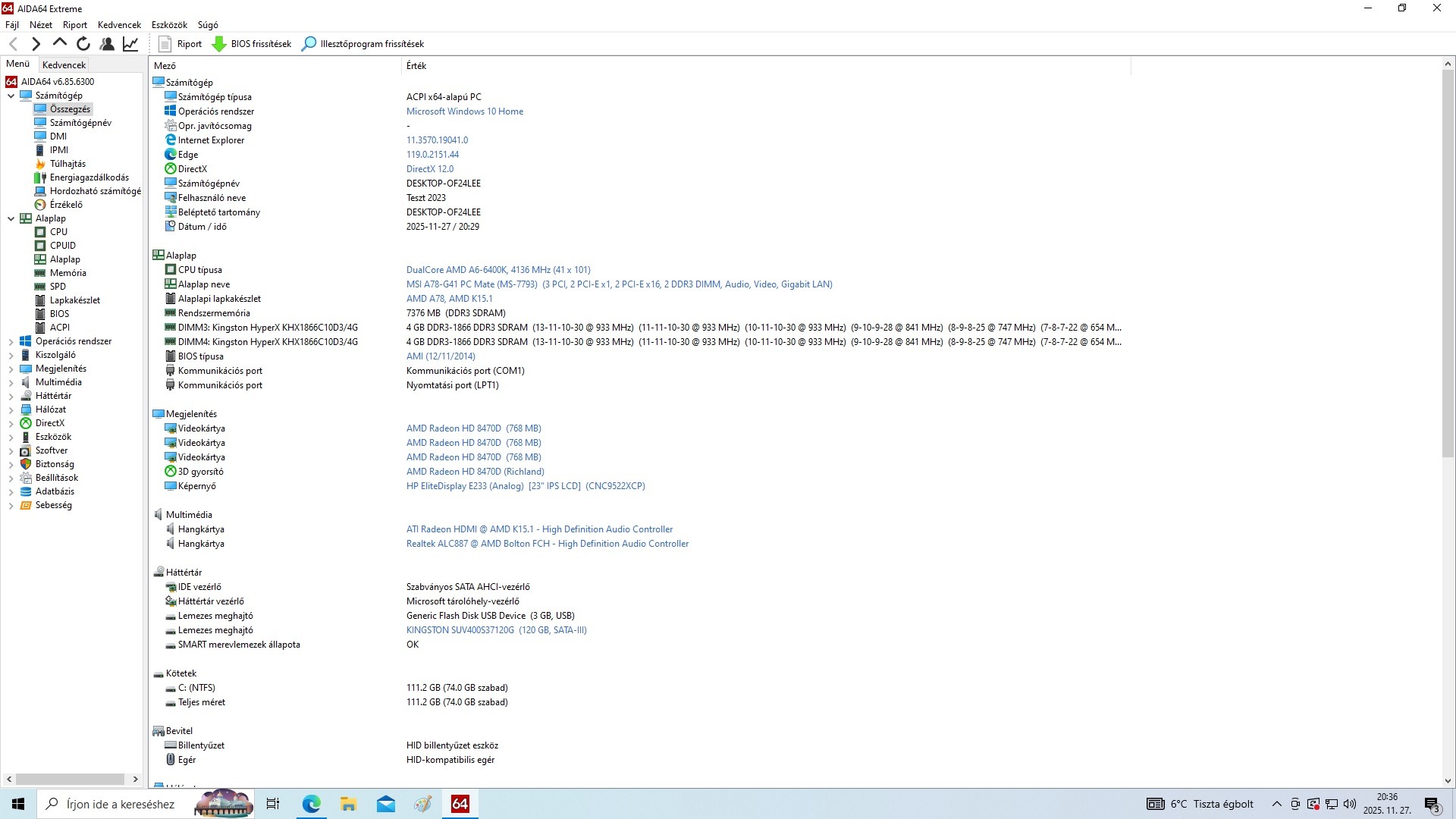Open Microsoft Edge from the taskbar
This screenshot has height=819, width=1456.
click(x=311, y=804)
